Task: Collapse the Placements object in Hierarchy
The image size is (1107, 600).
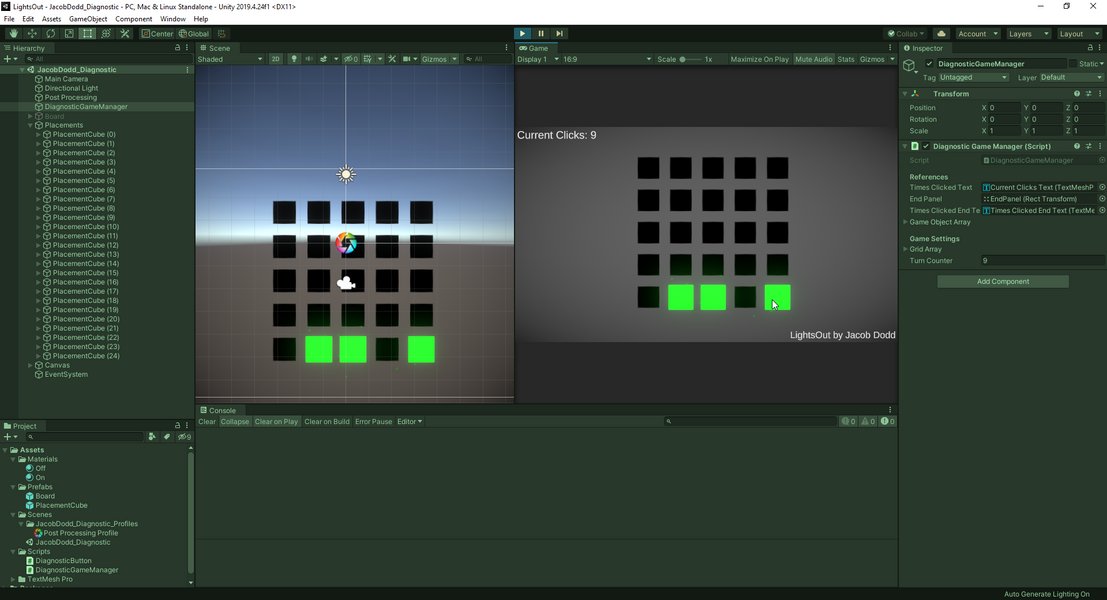Action: click(x=30, y=125)
